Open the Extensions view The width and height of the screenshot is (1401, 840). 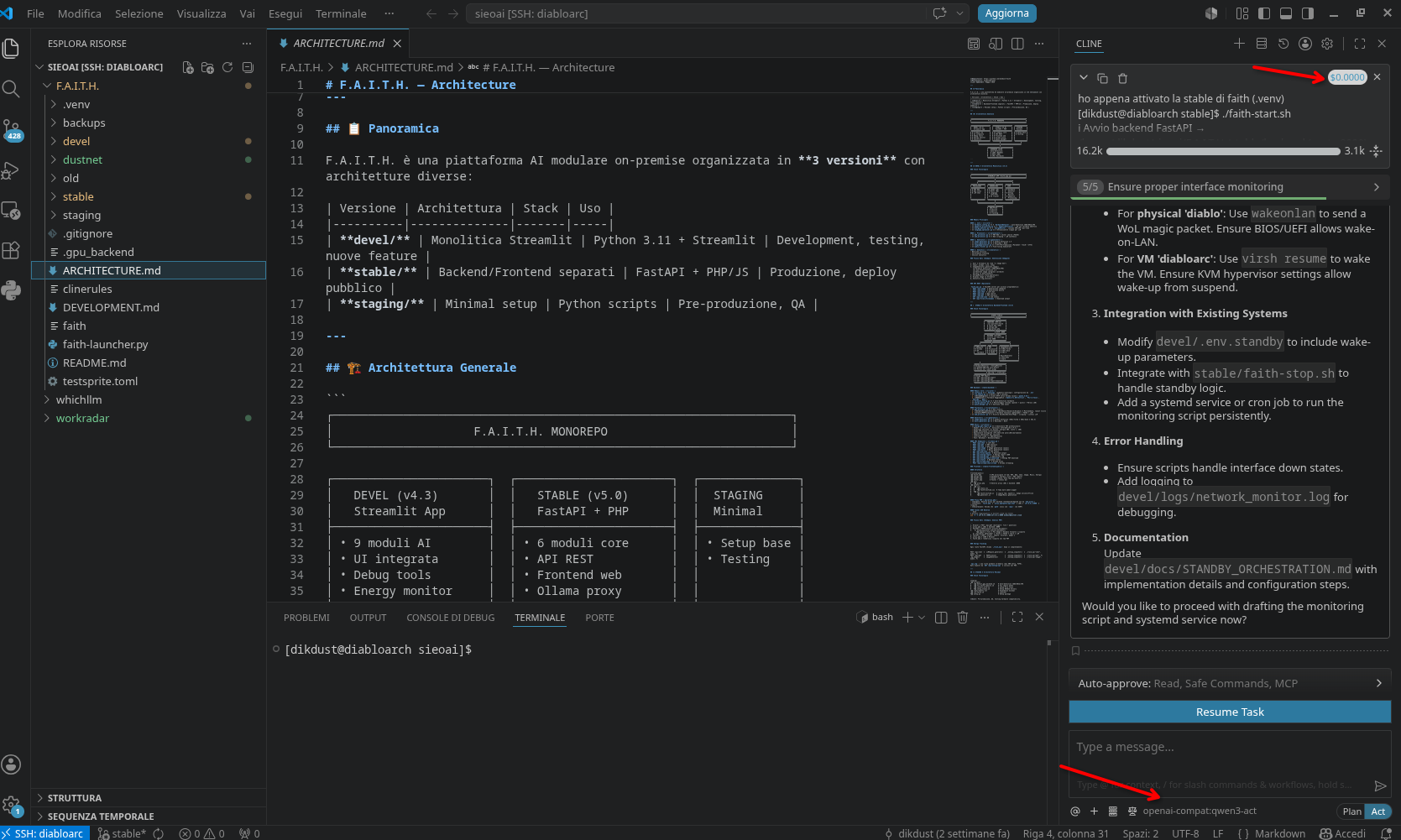click(11, 251)
